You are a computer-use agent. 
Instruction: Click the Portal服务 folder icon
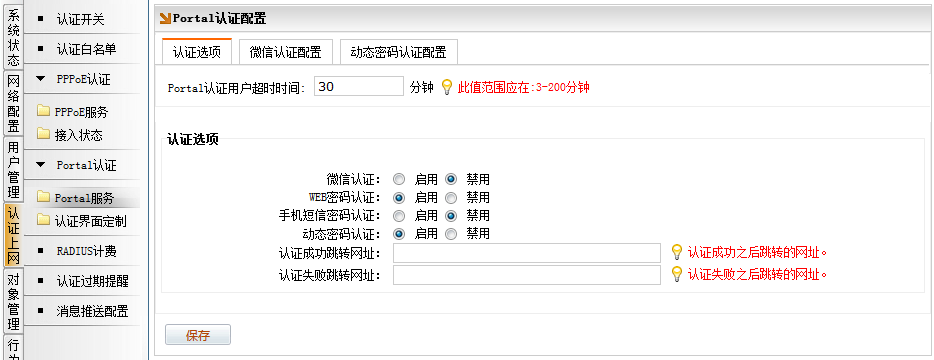tap(43, 197)
